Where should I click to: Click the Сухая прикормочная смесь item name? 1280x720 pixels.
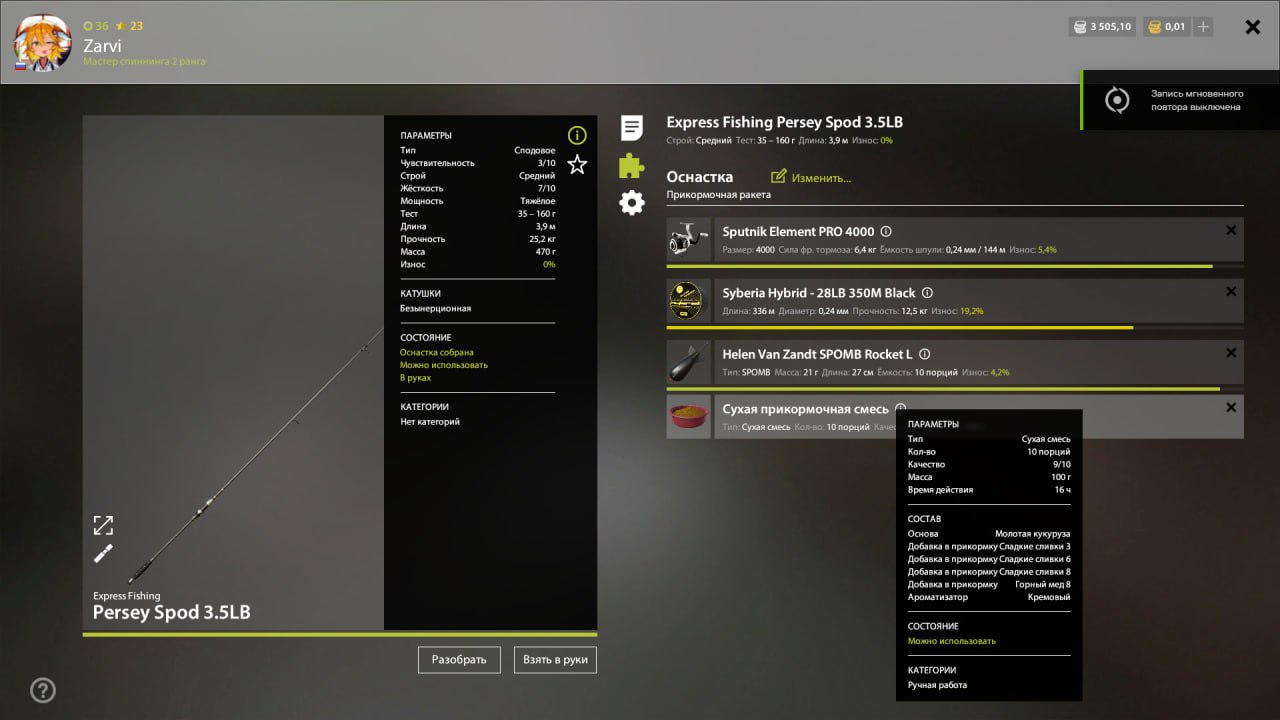[x=806, y=409]
